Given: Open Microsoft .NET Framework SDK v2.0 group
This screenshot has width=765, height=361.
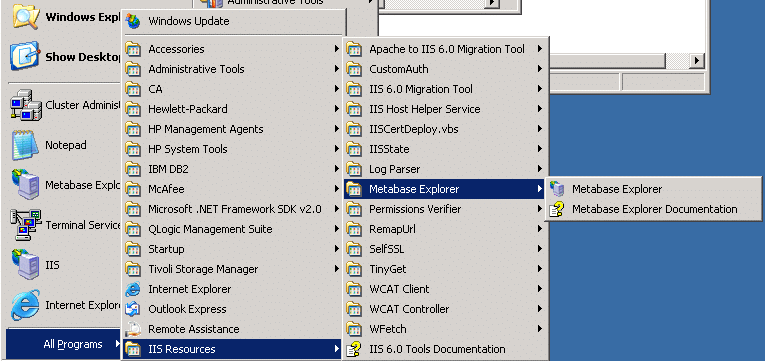Looking at the screenshot, I should coord(232,209).
